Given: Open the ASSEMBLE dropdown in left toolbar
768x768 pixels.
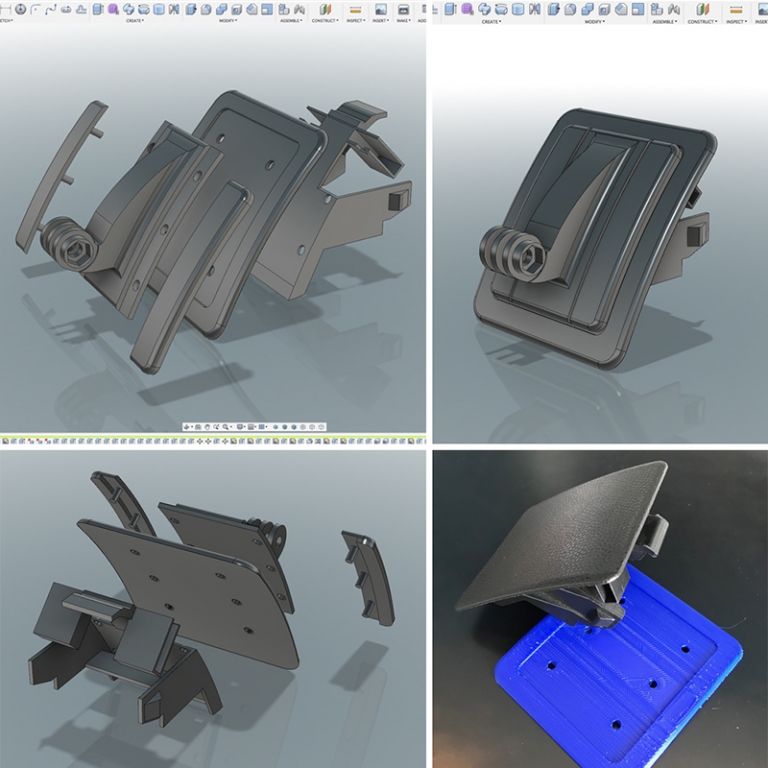Looking at the screenshot, I should (x=291, y=21).
